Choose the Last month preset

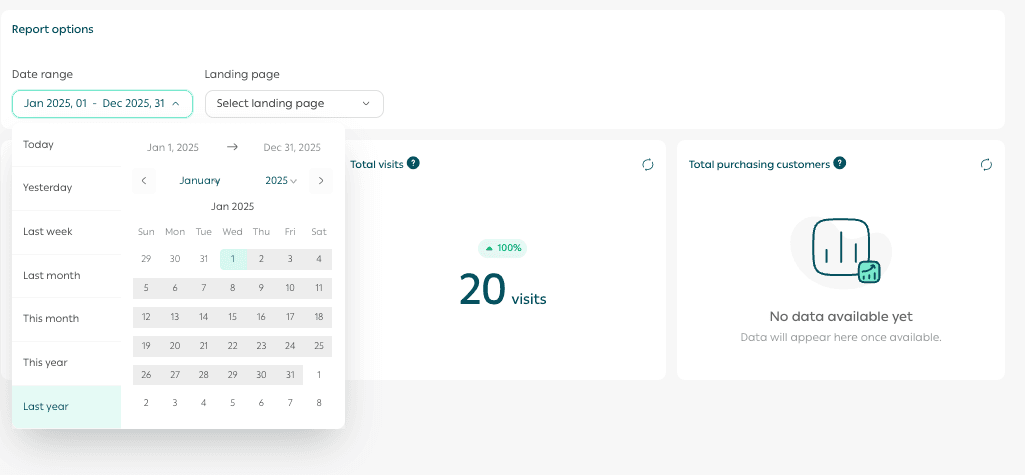click(52, 275)
